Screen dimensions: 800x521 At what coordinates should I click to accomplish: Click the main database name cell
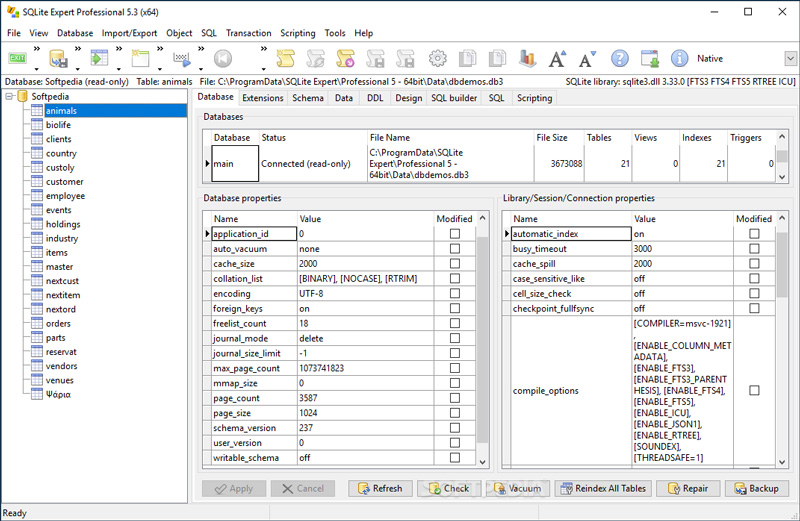[235, 163]
